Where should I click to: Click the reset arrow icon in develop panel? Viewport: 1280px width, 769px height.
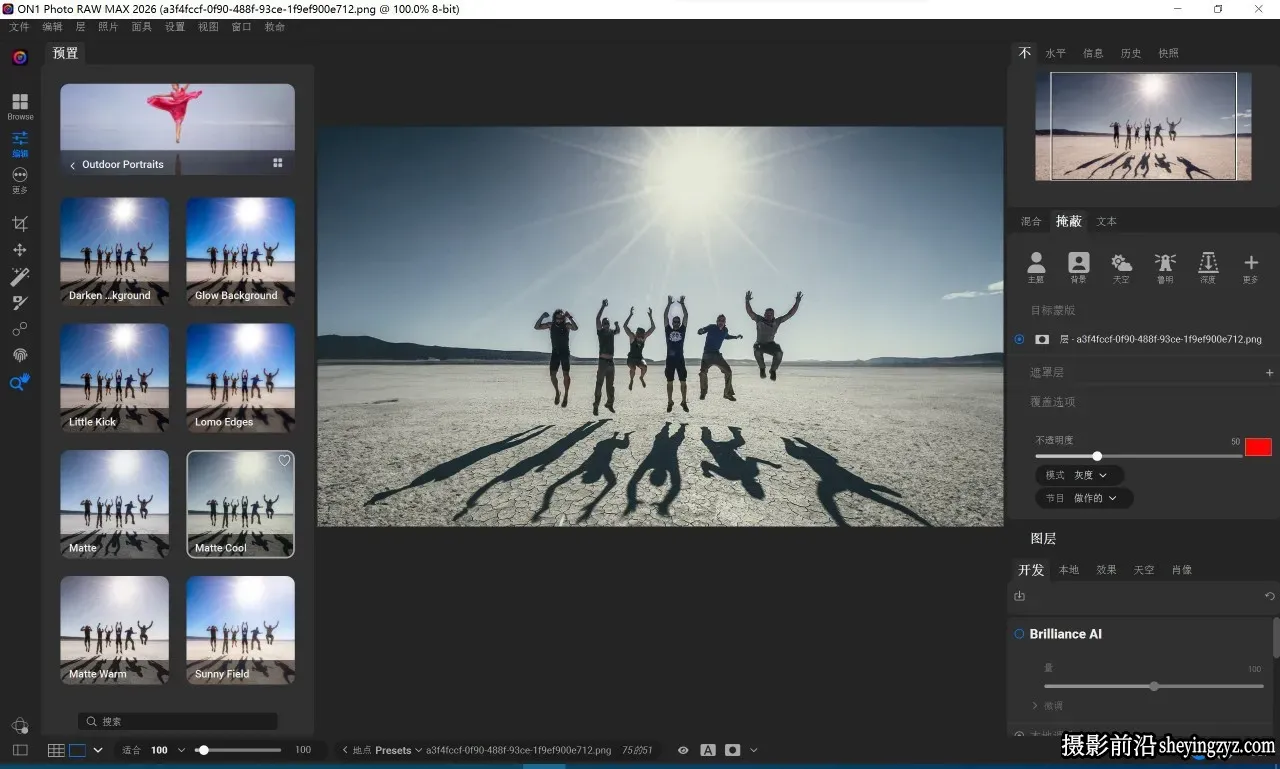pos(1270,596)
